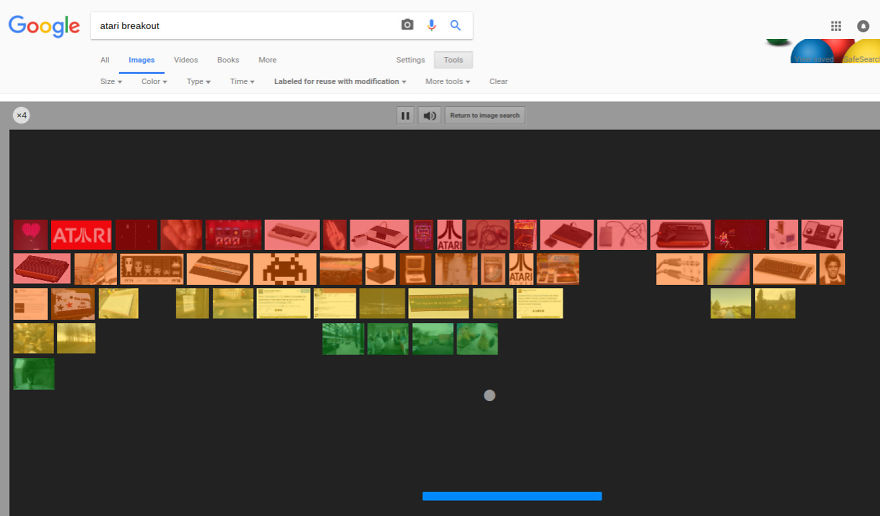Click the Google logo
The height and width of the screenshot is (516, 880).
pos(44,26)
